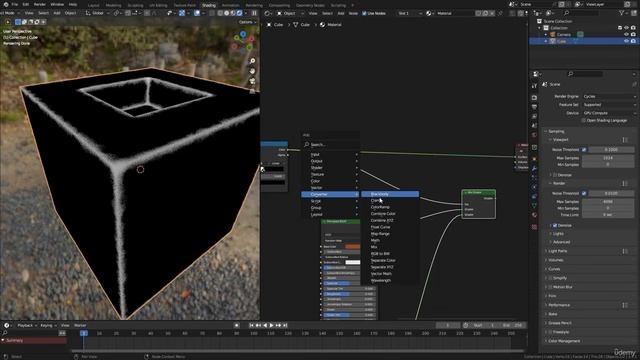Click the Blender logo icon

pos(6,4)
